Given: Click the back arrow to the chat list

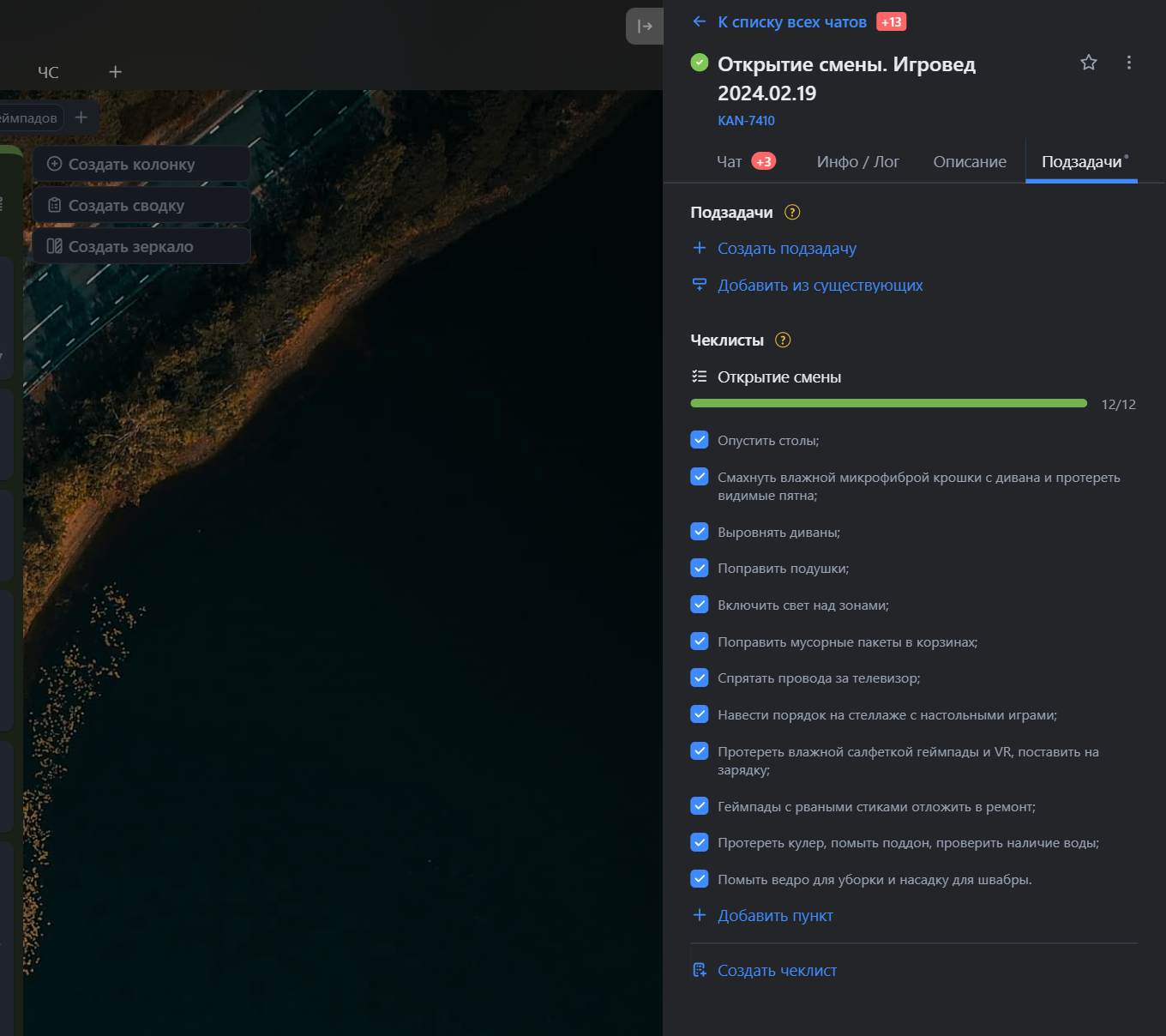Looking at the screenshot, I should (700, 22).
